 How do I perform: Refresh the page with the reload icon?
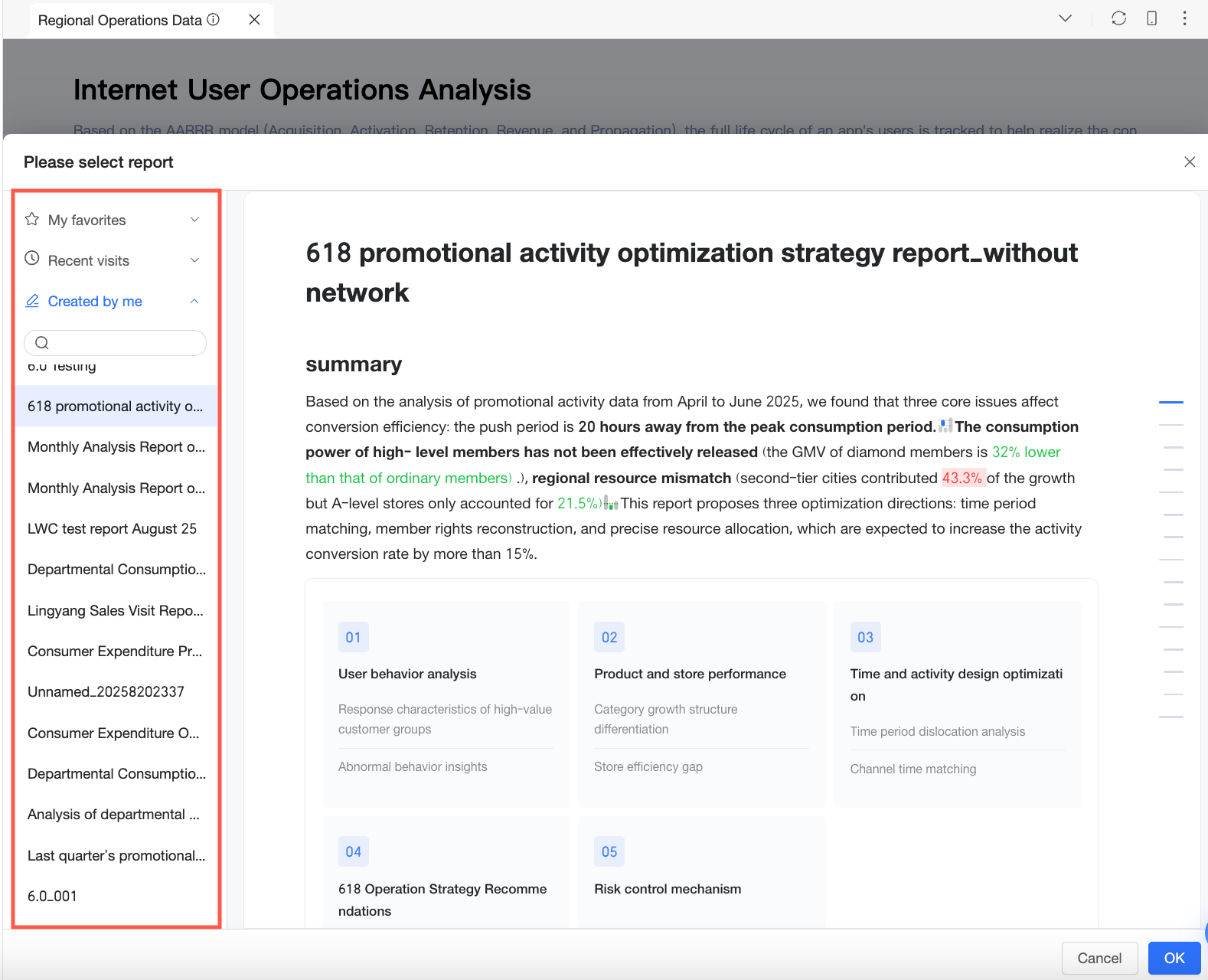(x=1118, y=18)
